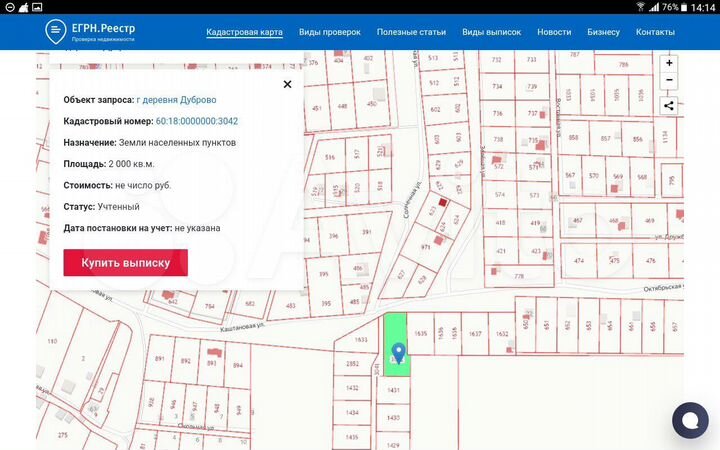
Task: Click the ЕГРН.Реестр logo
Action: pyautogui.click(x=90, y=32)
